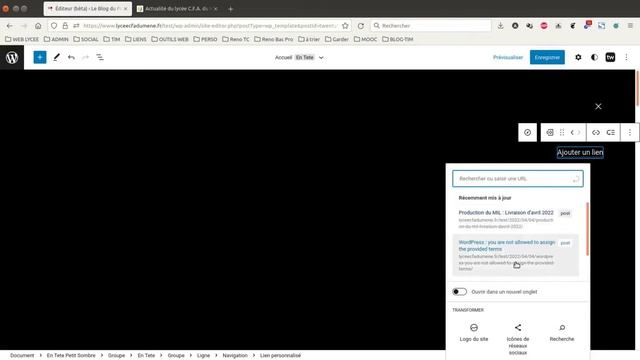Image resolution: width=640 pixels, height=360 pixels.
Task: Bookmark this page with the star
Action: (345, 26)
